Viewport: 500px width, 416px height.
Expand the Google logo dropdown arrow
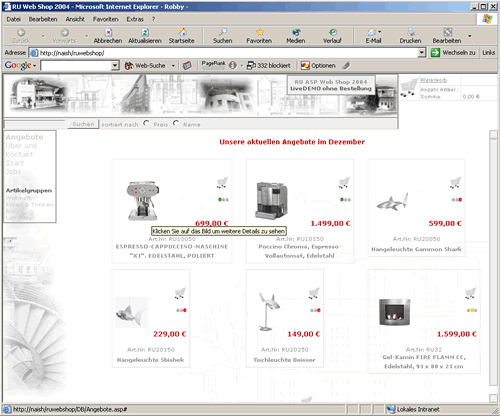point(34,66)
